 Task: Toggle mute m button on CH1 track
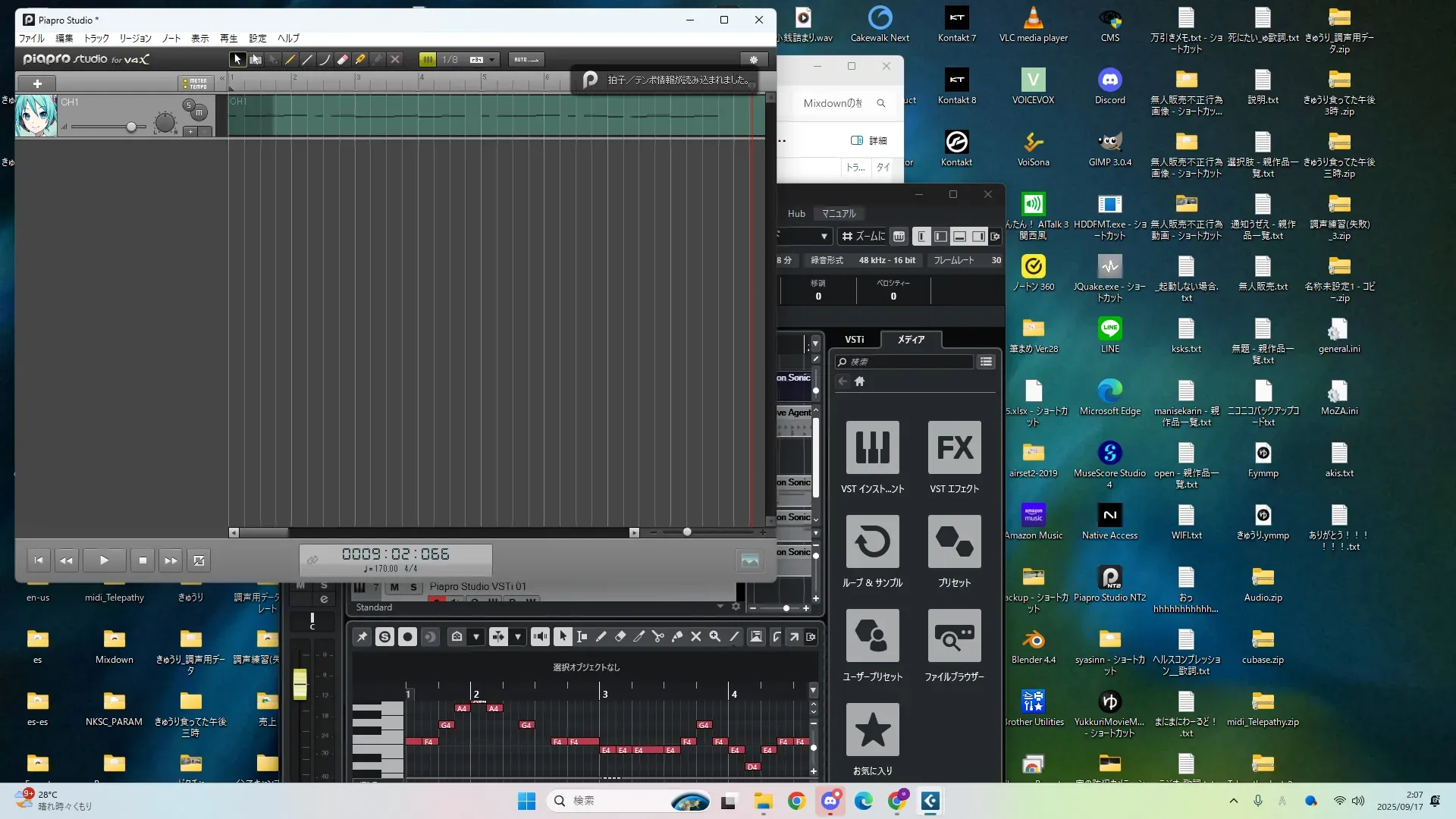pos(199,113)
